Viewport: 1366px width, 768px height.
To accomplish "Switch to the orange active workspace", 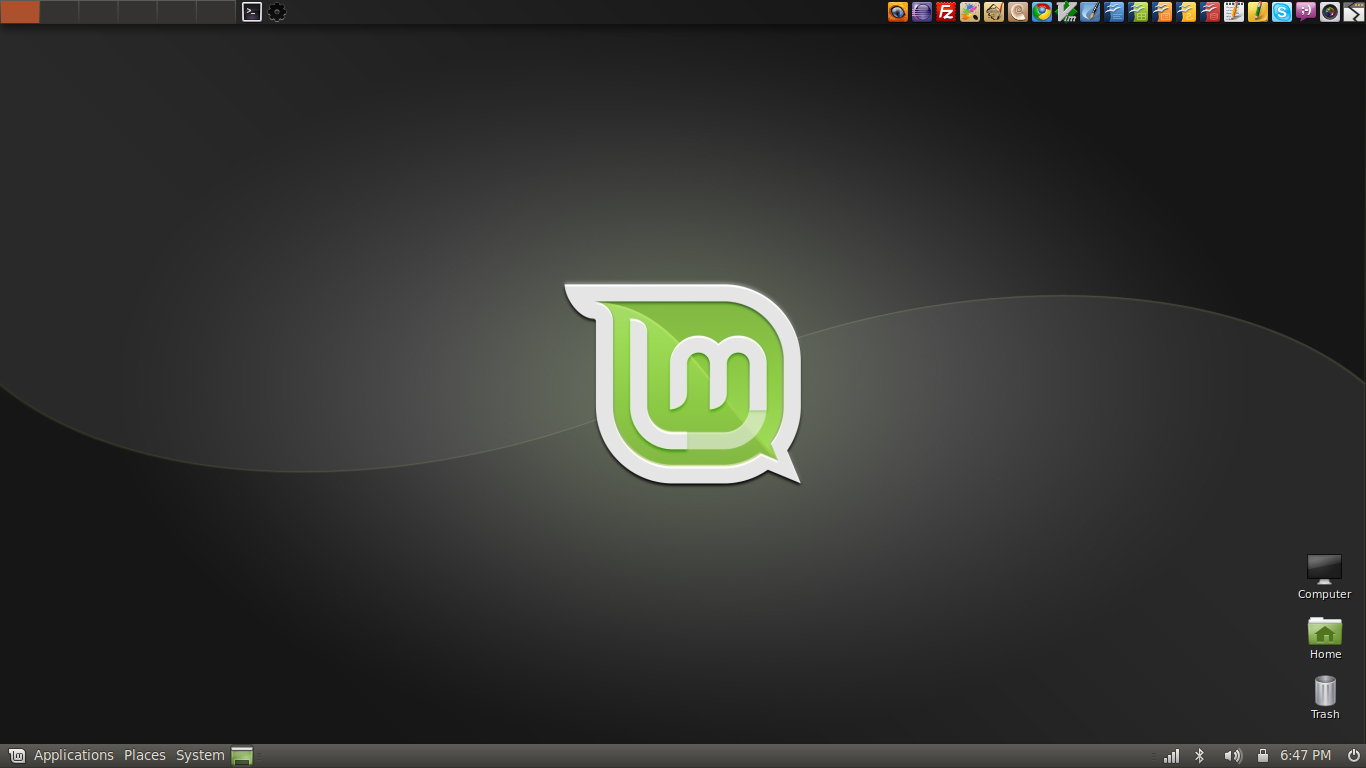I will pos(20,12).
